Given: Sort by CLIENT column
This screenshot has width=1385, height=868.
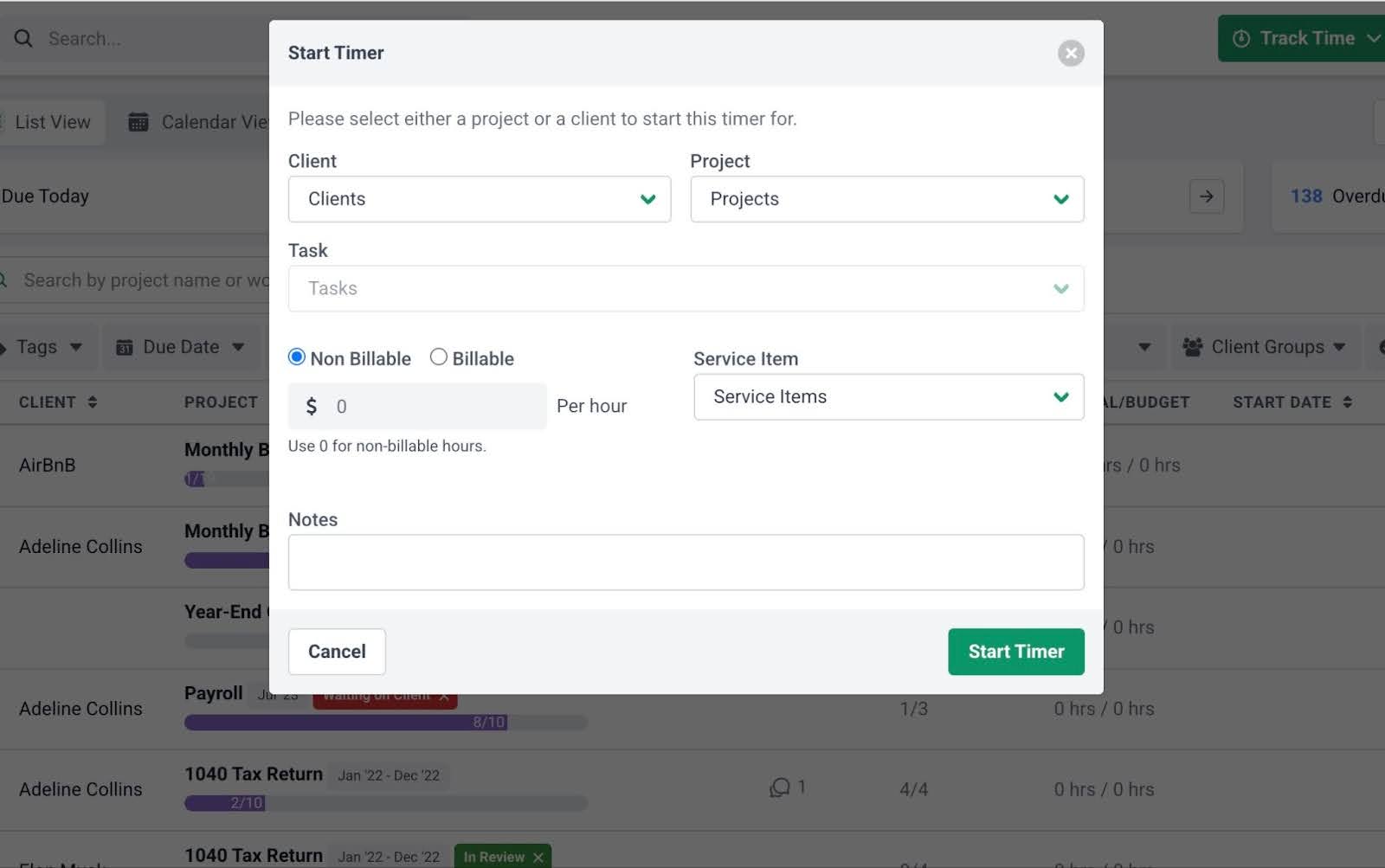Looking at the screenshot, I should (58, 402).
